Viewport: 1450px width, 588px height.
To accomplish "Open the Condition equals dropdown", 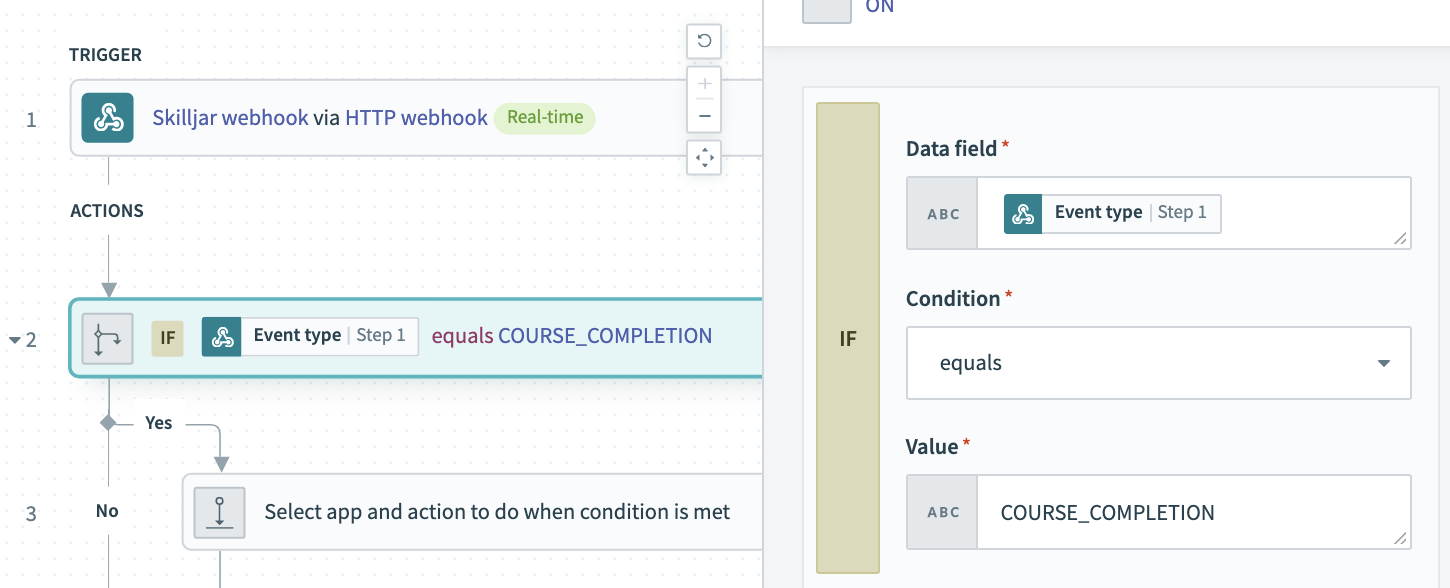I will click(1159, 363).
